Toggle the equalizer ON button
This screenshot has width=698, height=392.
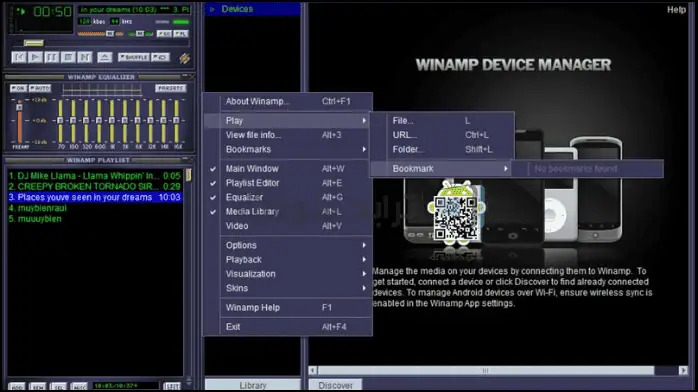click(18, 88)
